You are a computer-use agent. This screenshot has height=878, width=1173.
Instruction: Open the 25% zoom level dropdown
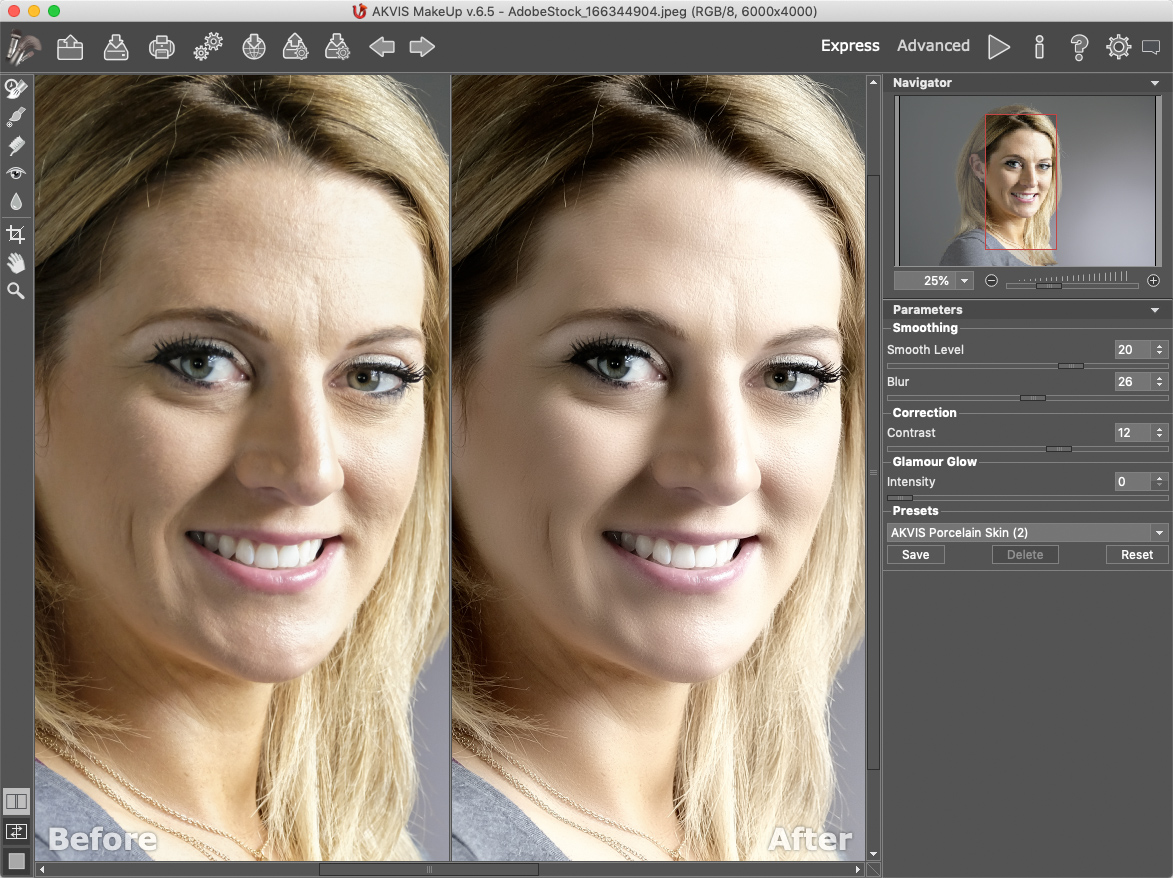[964, 281]
